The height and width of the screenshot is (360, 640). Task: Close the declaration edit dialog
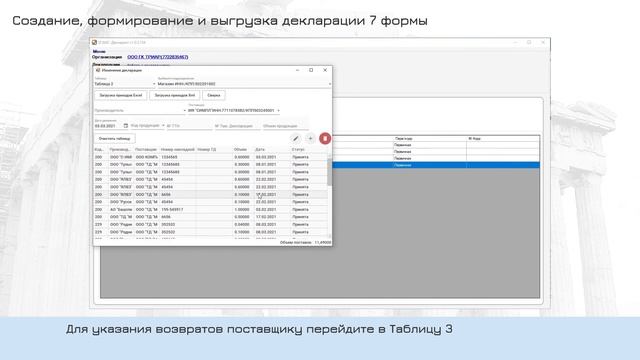pyautogui.click(x=325, y=70)
